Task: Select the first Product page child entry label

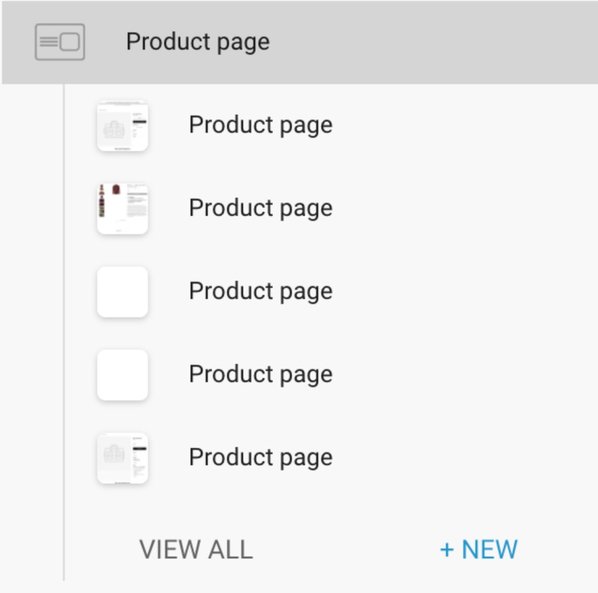Action: [261, 125]
